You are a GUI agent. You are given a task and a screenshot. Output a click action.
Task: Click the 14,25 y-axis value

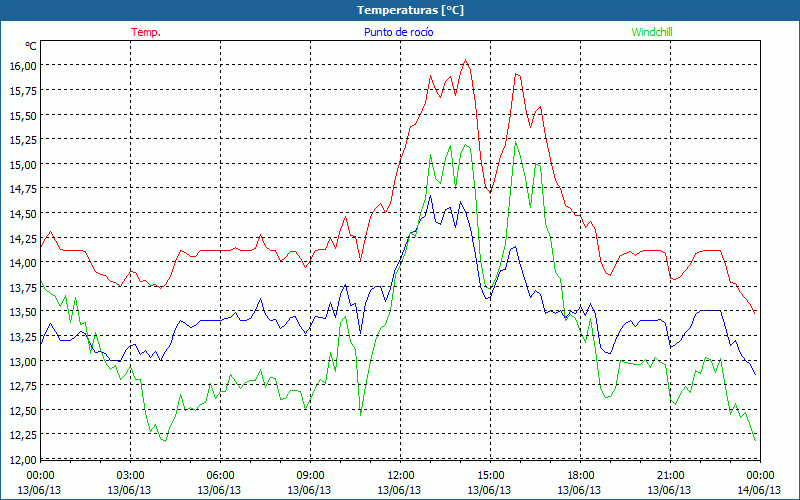click(23, 238)
